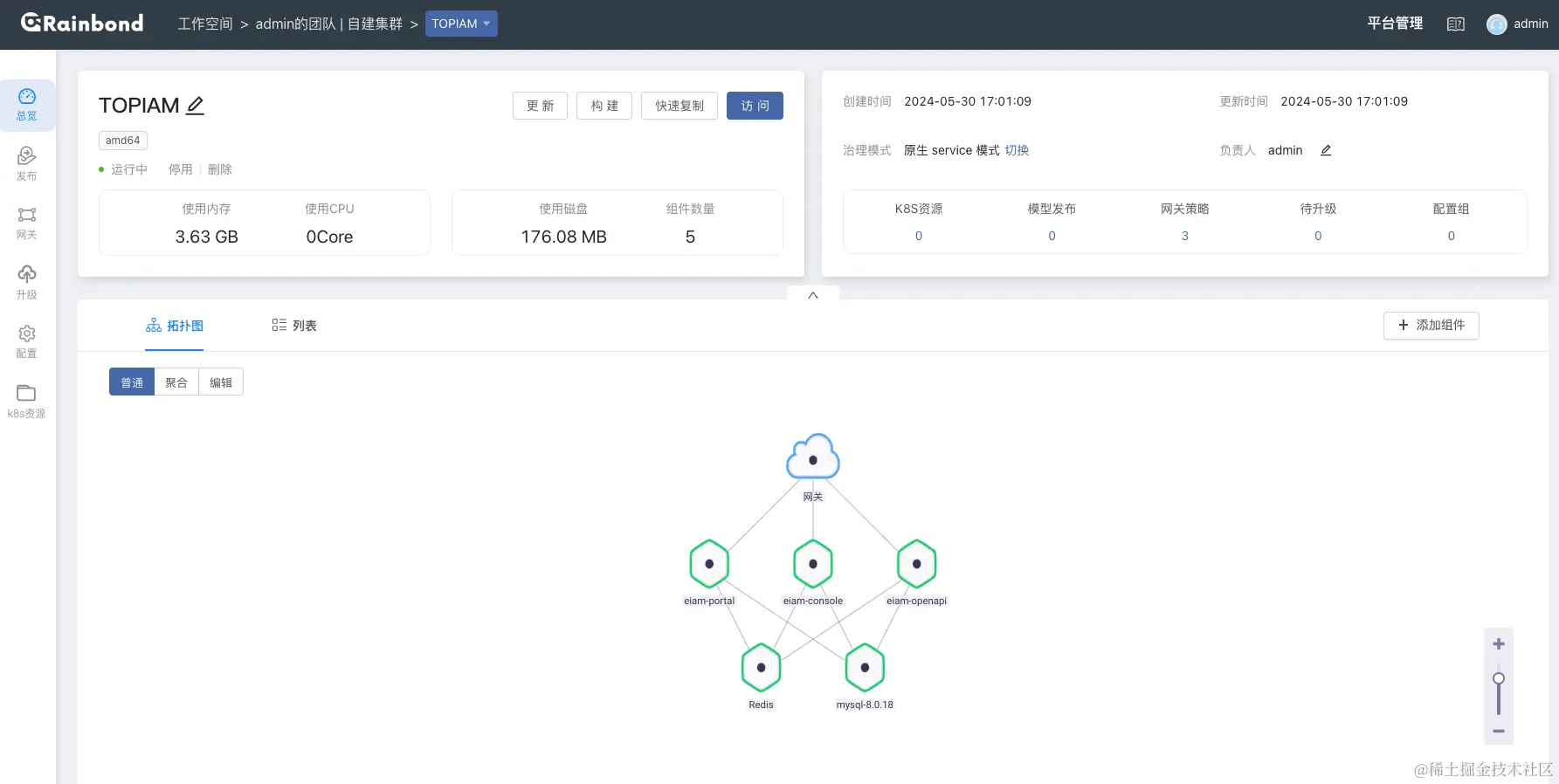The height and width of the screenshot is (784, 1559).
Task: Select the eiam-portal hexagon node
Action: (x=709, y=564)
